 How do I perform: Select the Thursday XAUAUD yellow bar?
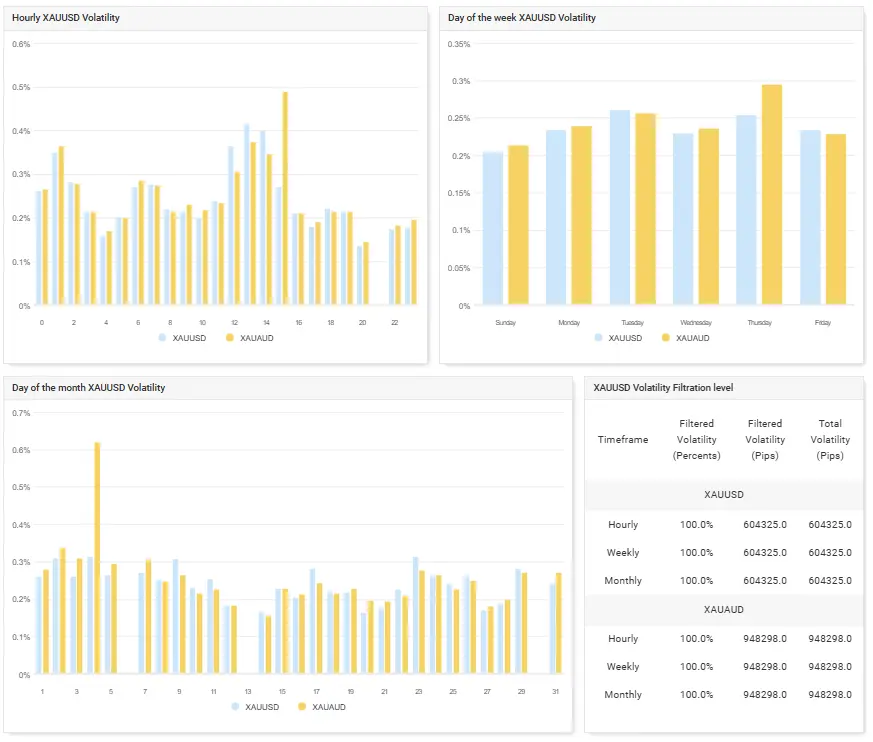771,195
